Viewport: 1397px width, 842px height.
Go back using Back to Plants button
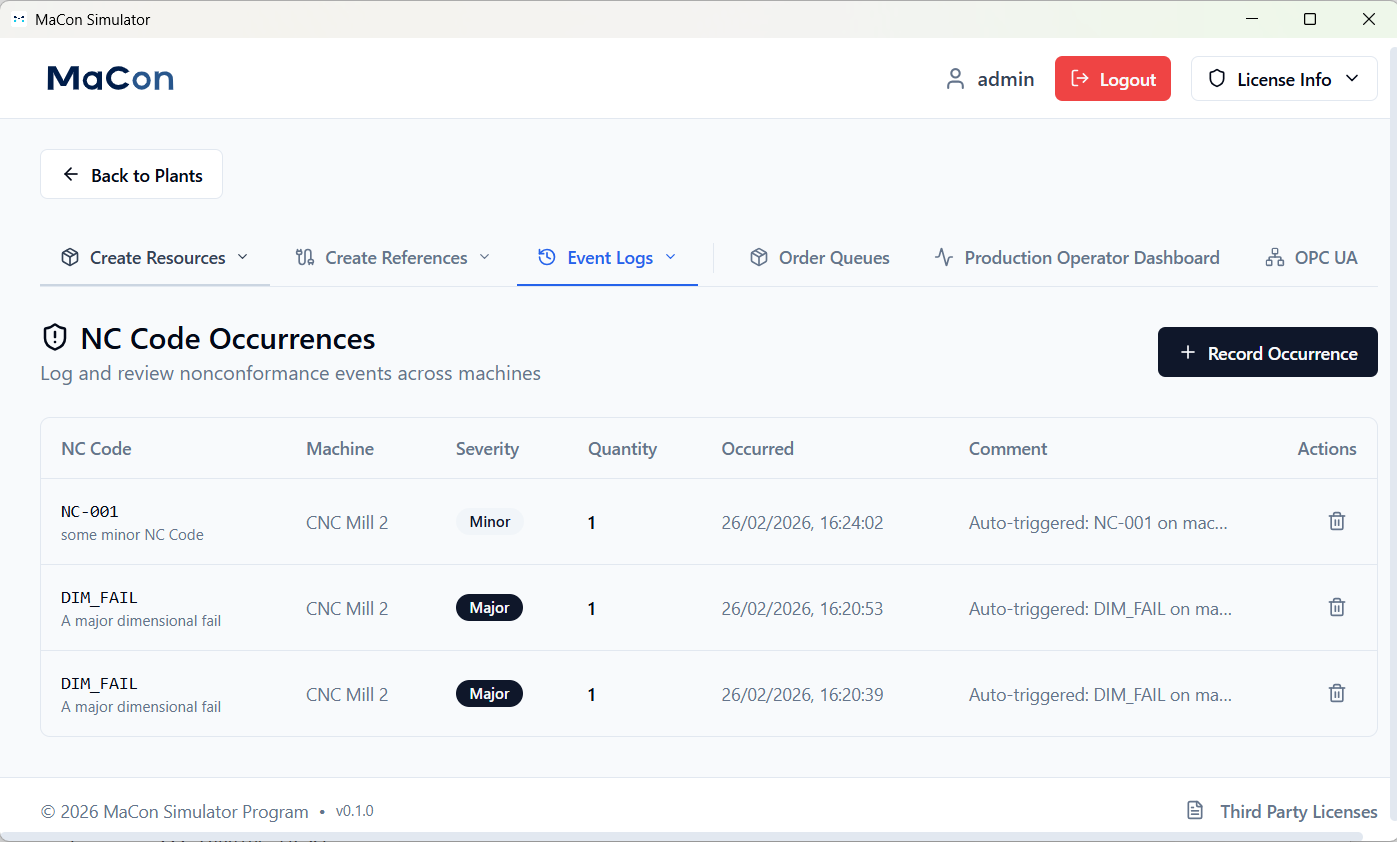(132, 175)
